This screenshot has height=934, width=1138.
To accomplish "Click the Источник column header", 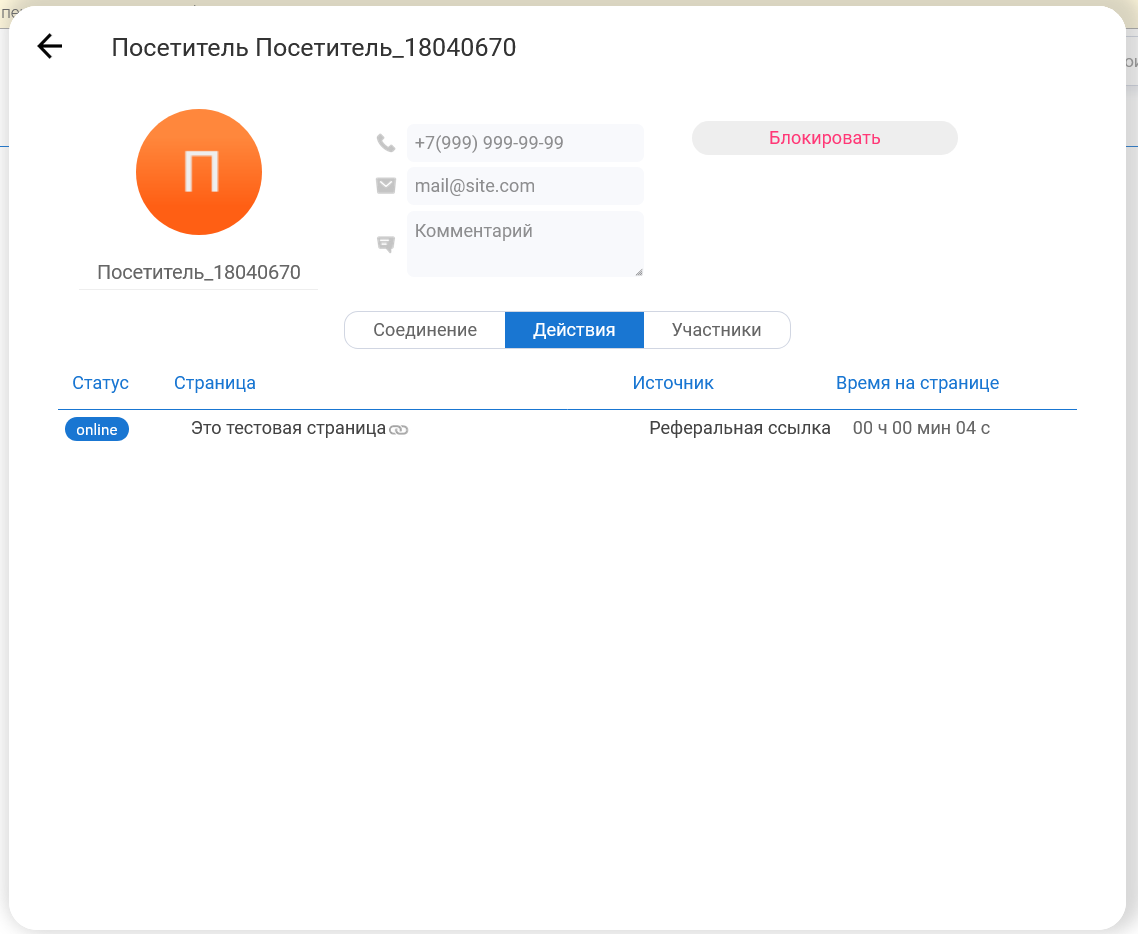I will 673,383.
